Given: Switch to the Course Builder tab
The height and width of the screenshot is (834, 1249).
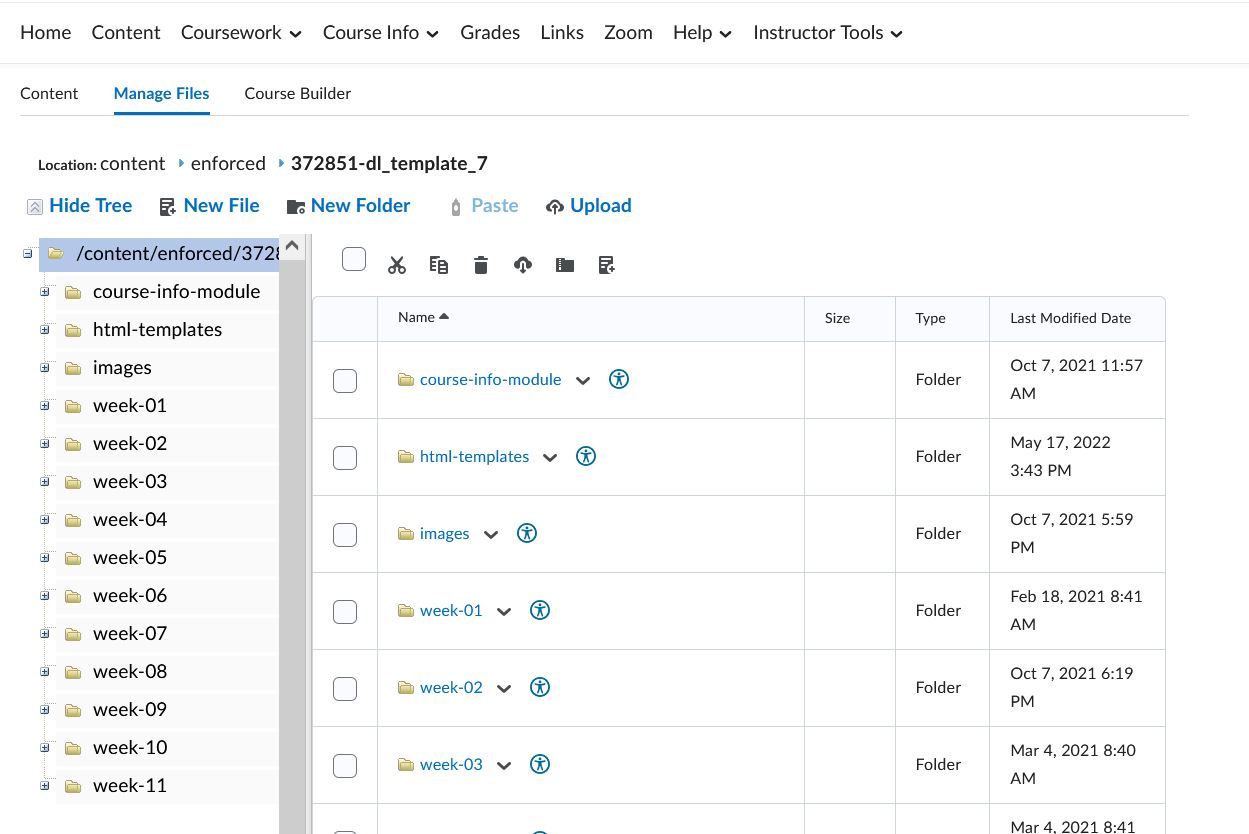Looking at the screenshot, I should coord(297,93).
